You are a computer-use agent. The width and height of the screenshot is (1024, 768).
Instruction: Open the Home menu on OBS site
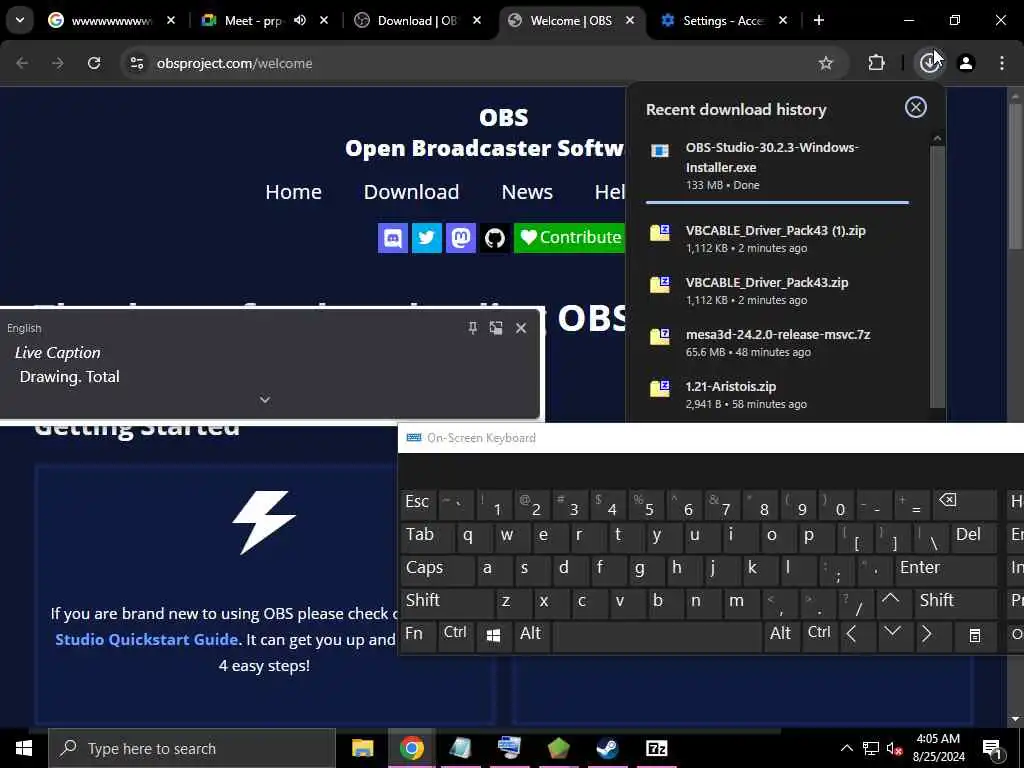[293, 192]
